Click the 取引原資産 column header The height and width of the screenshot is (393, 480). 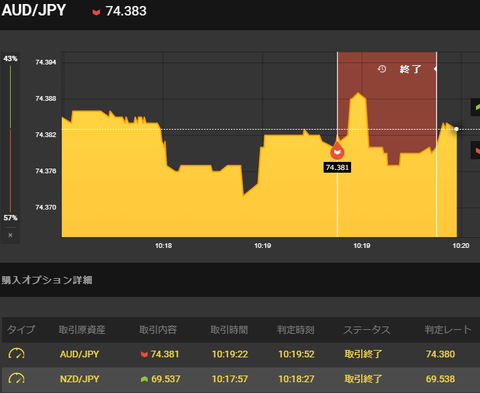[x=82, y=330]
